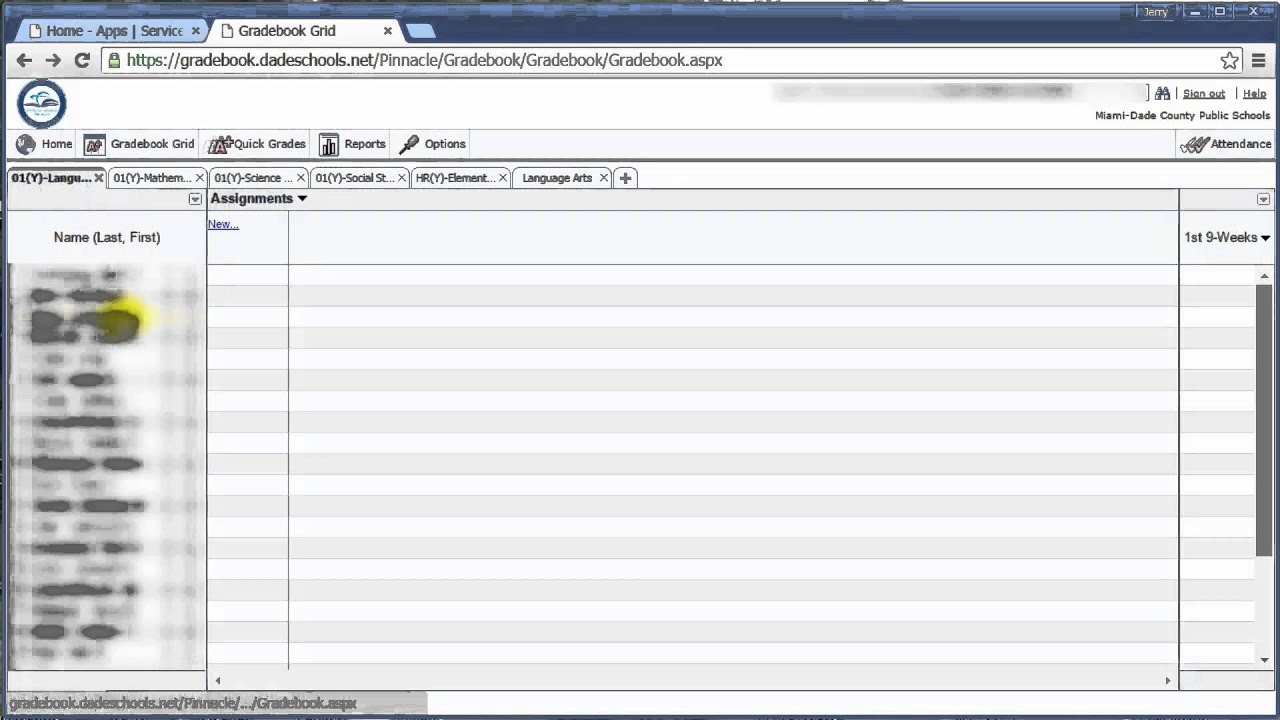The height and width of the screenshot is (720, 1280).
Task: Open Home in the toolbar
Action: (44, 144)
